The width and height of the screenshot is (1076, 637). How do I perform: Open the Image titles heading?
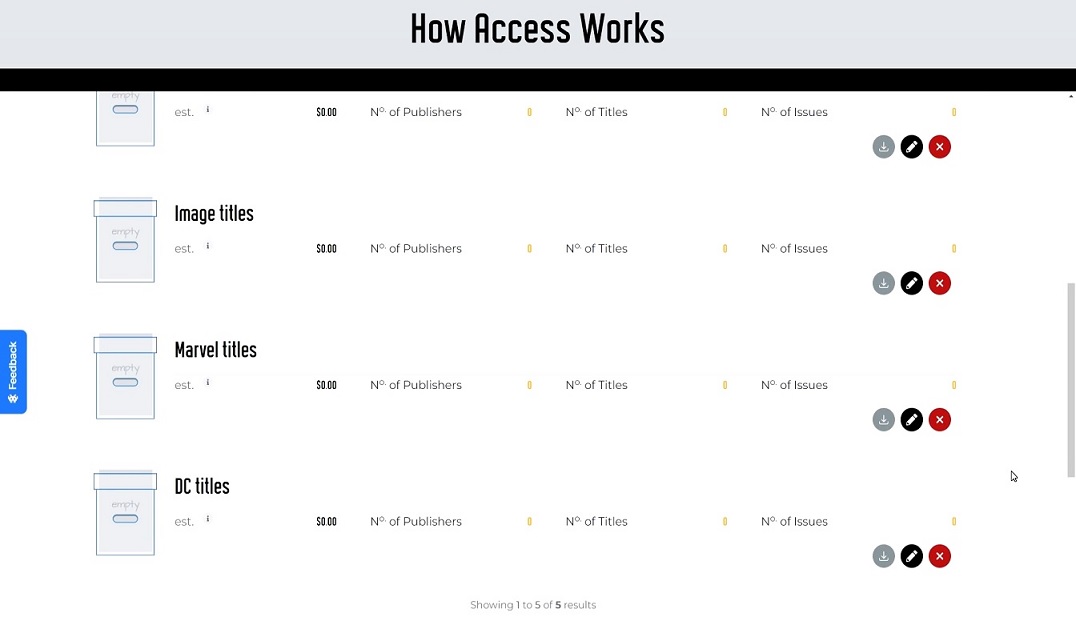[x=214, y=214]
